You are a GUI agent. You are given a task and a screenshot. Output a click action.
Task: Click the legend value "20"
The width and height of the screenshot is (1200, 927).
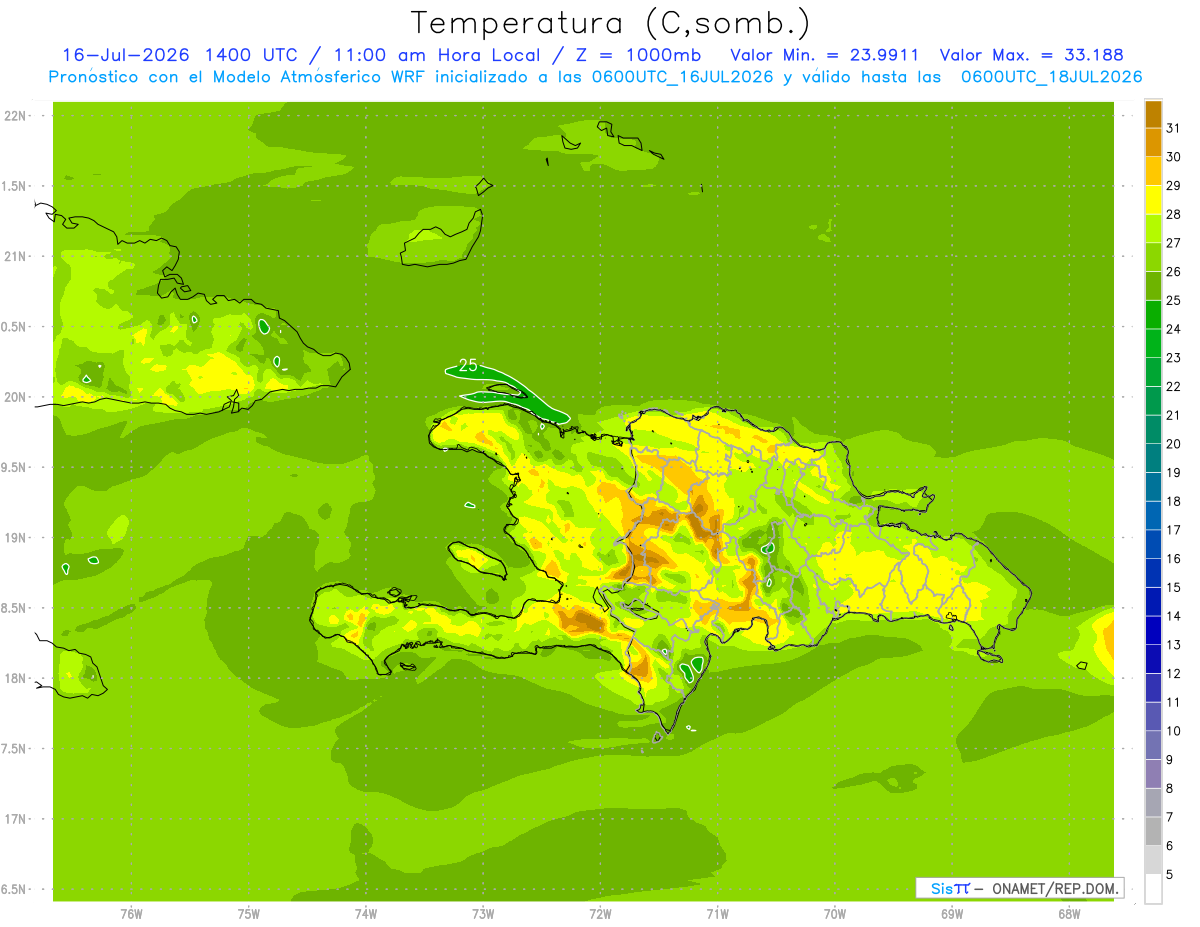[1175, 444]
